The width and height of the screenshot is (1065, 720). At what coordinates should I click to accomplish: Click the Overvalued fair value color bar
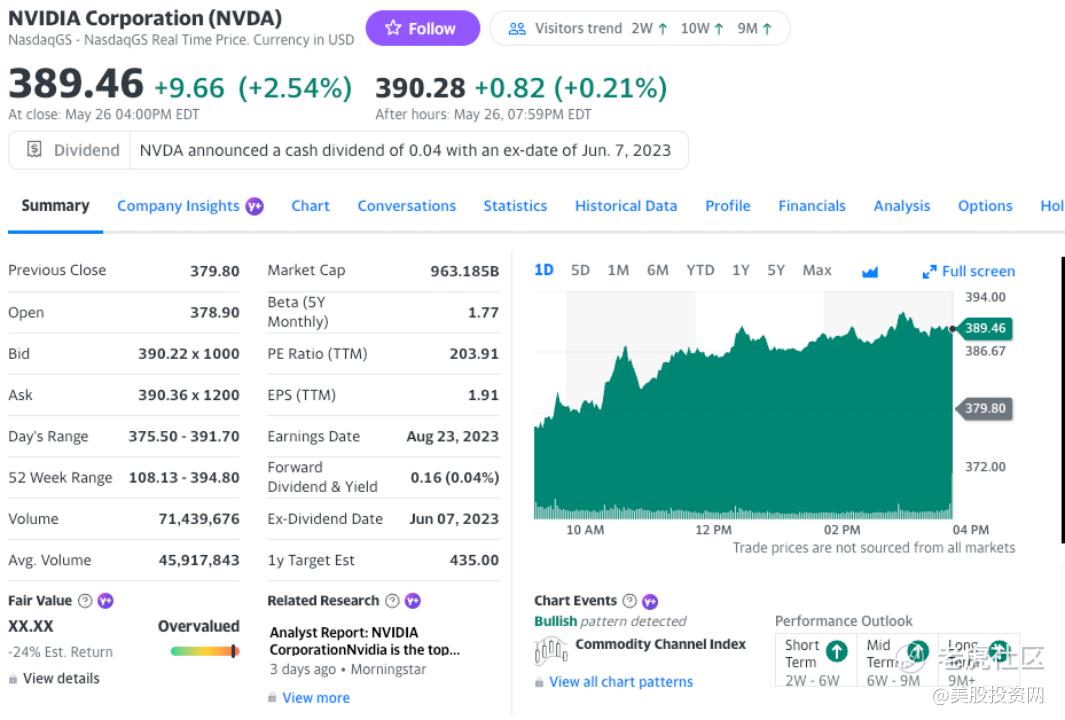(x=205, y=651)
